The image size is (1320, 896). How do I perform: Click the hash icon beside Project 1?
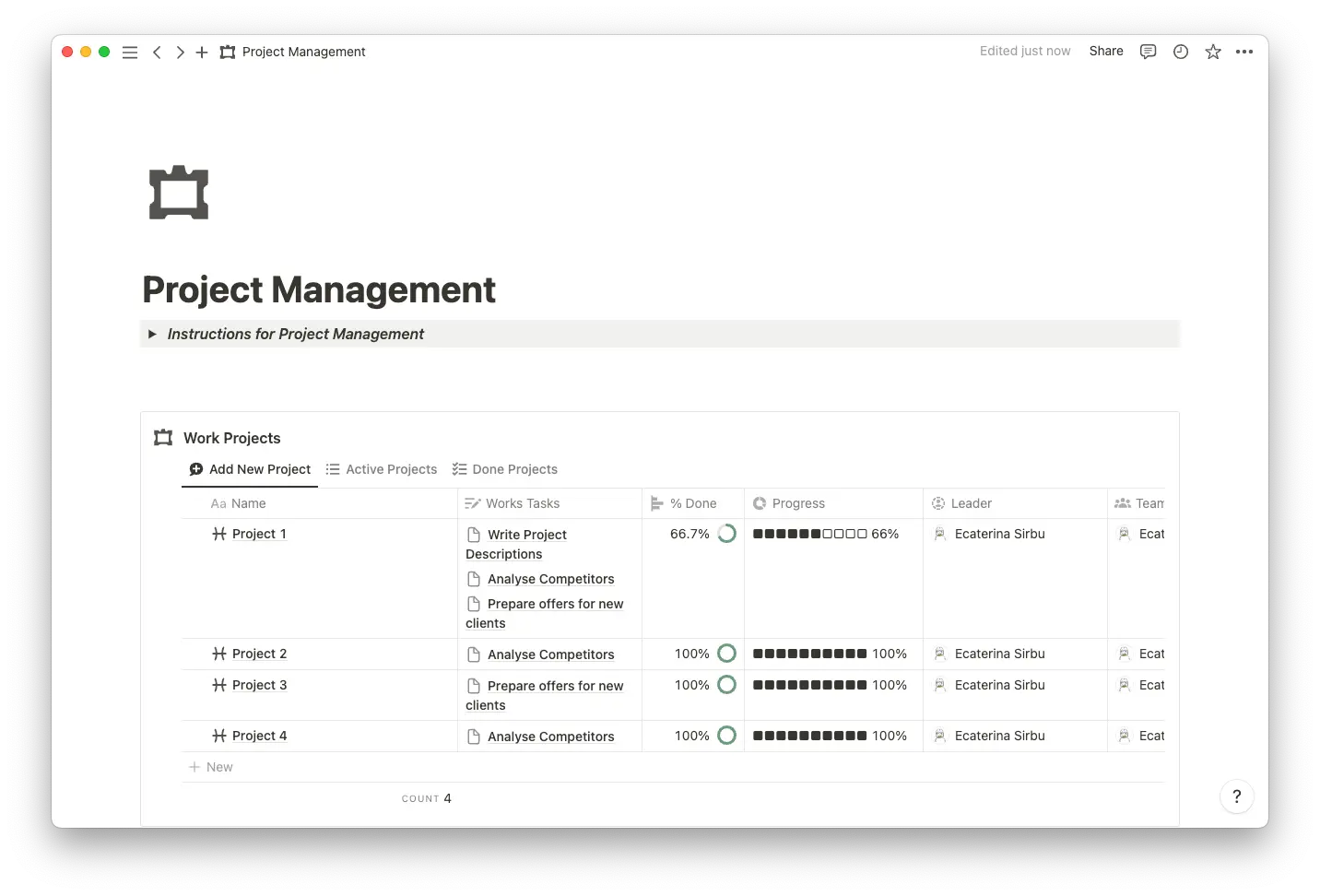(218, 534)
